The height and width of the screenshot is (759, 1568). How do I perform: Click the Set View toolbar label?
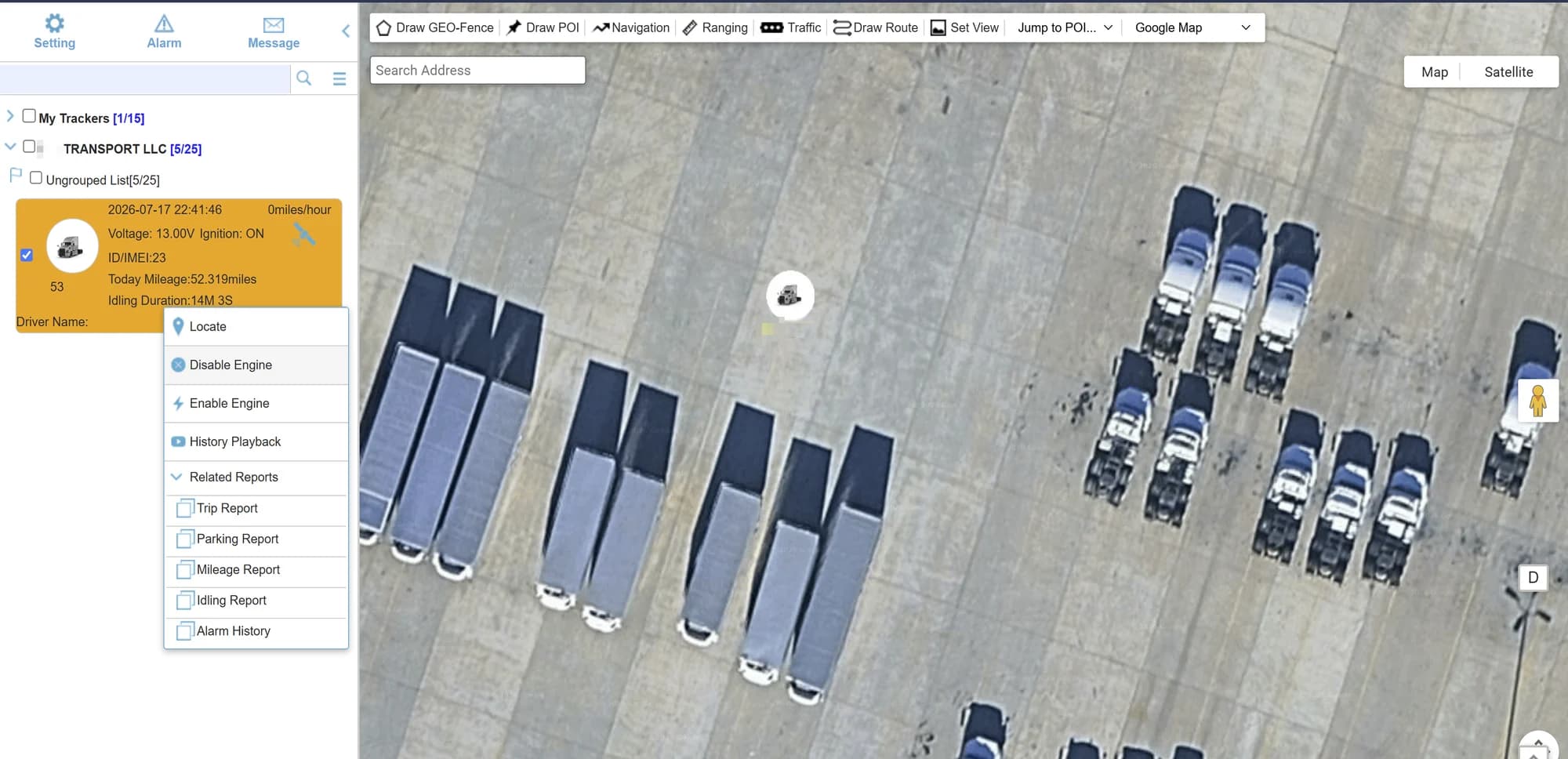point(975,27)
